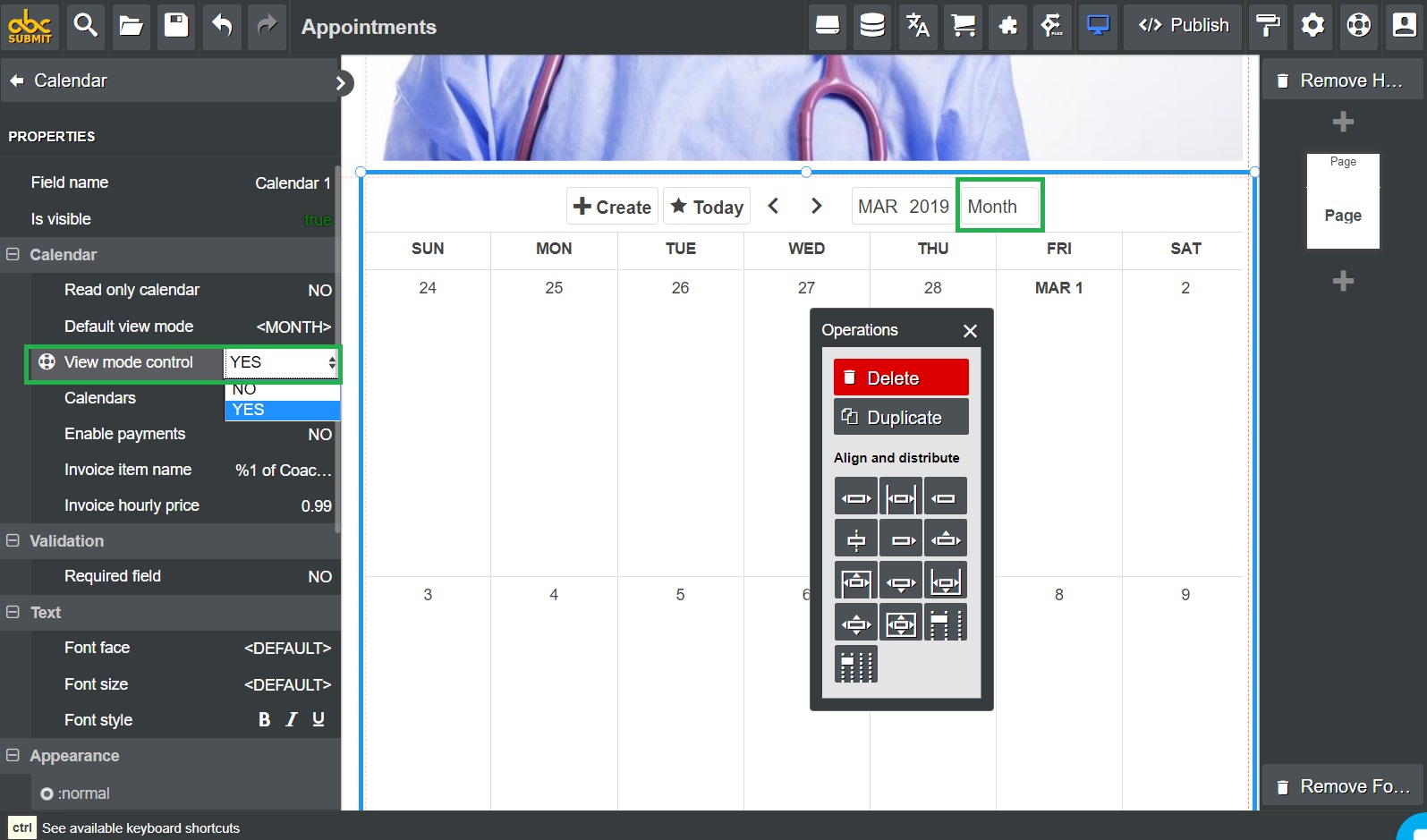Image resolution: width=1427 pixels, height=840 pixels.
Task: Toggle the Read only calendar NO value
Action: [x=319, y=291]
